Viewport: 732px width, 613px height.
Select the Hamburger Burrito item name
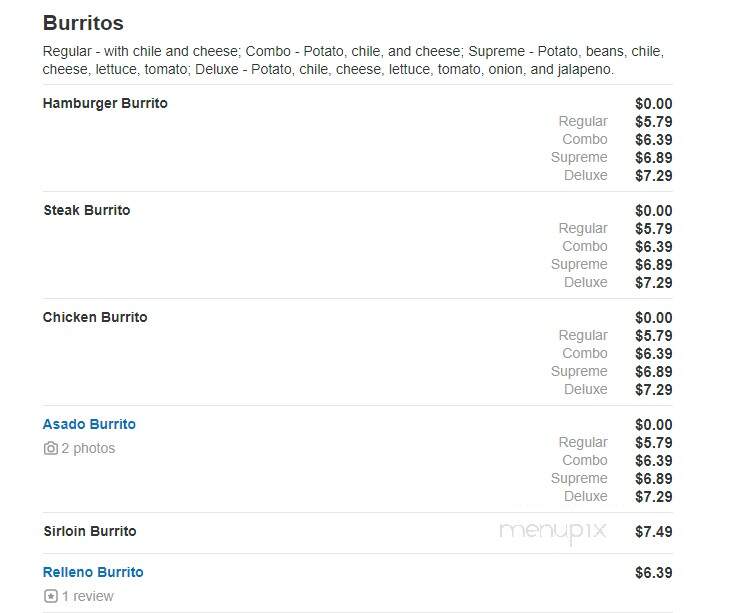point(105,103)
